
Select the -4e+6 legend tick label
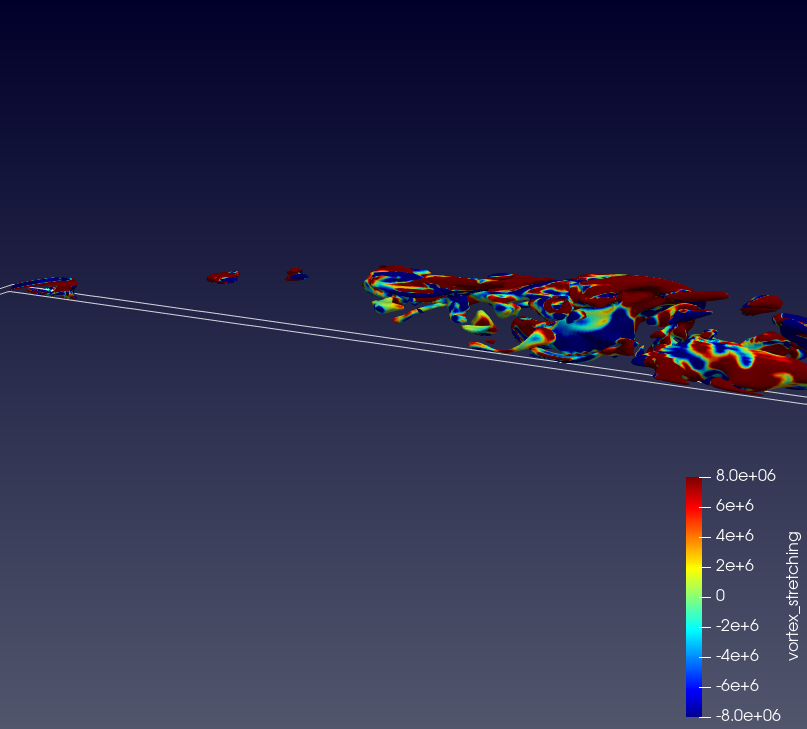[736, 656]
